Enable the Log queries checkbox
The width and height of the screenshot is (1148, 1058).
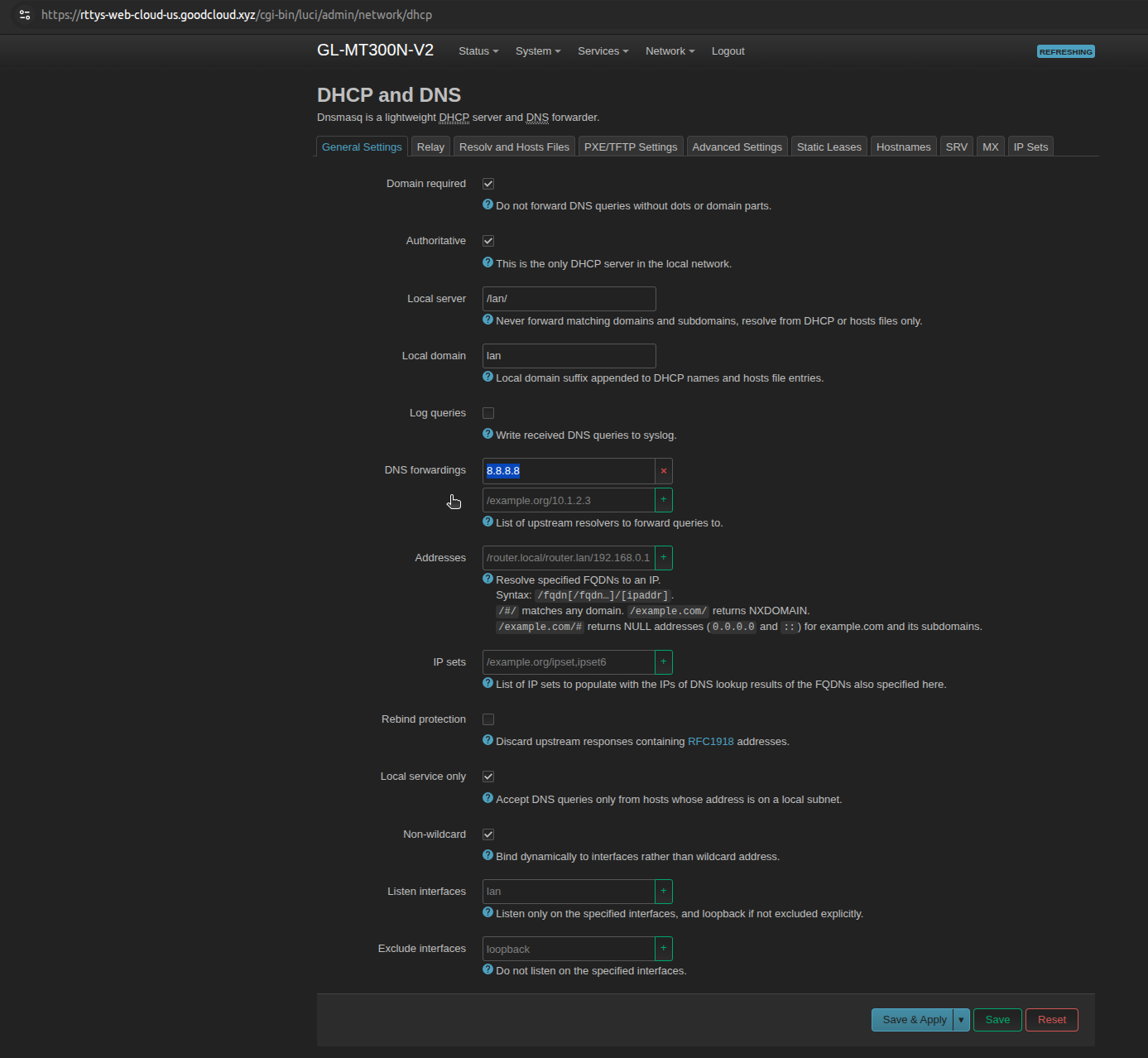(488, 413)
